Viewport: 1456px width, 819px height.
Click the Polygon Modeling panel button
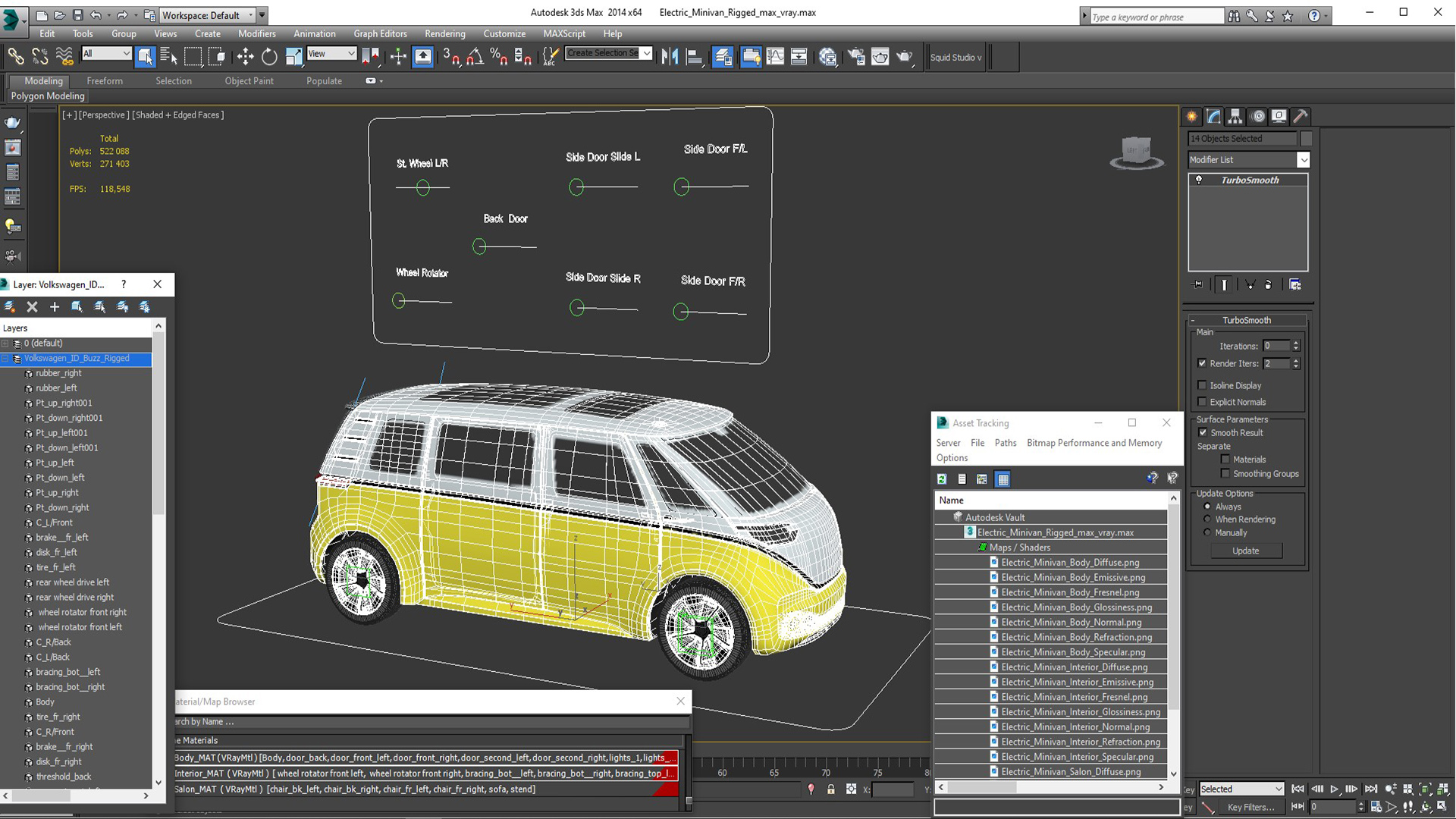(x=48, y=96)
